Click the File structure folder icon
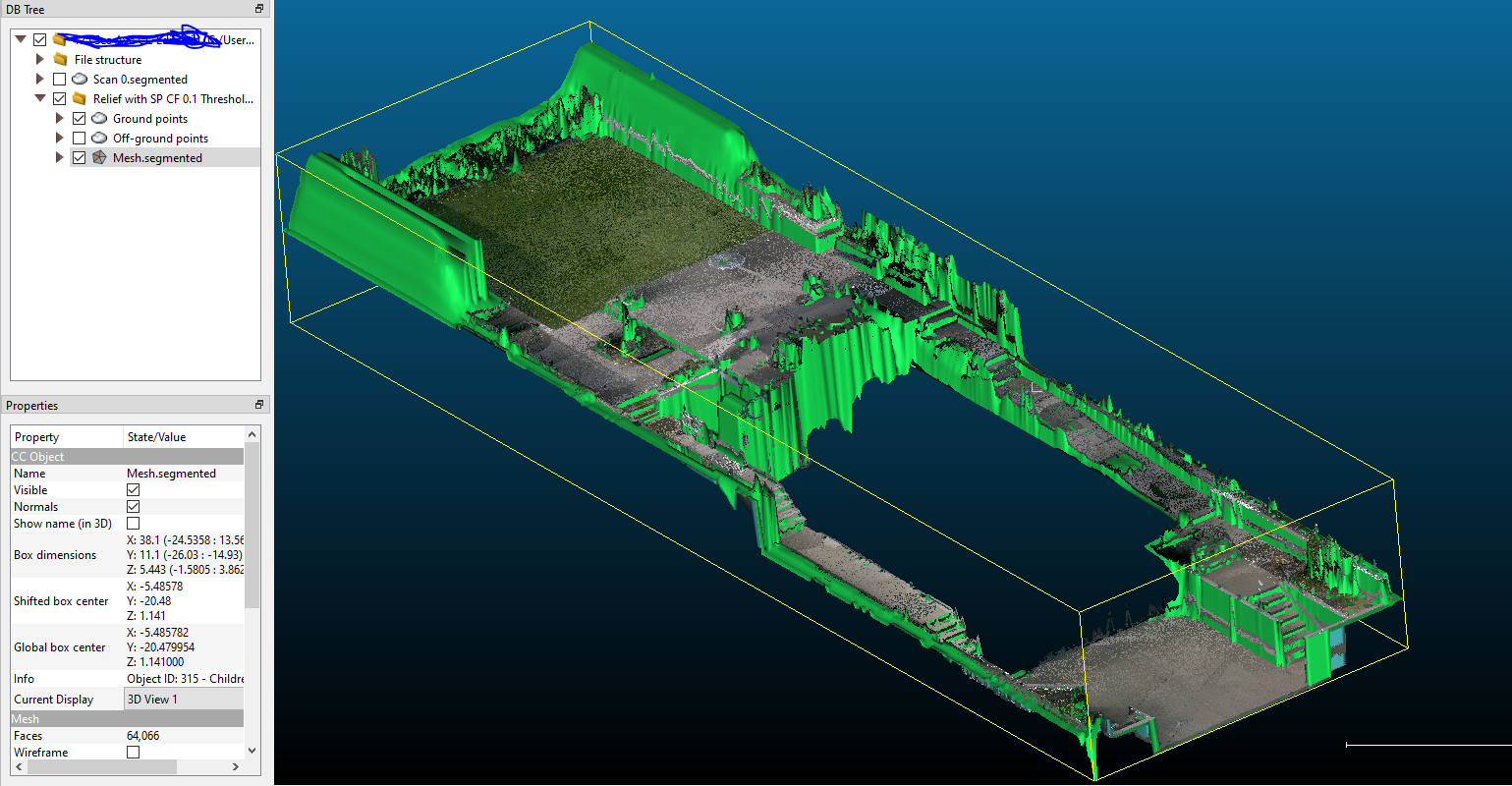The height and width of the screenshot is (786, 1512). click(61, 59)
